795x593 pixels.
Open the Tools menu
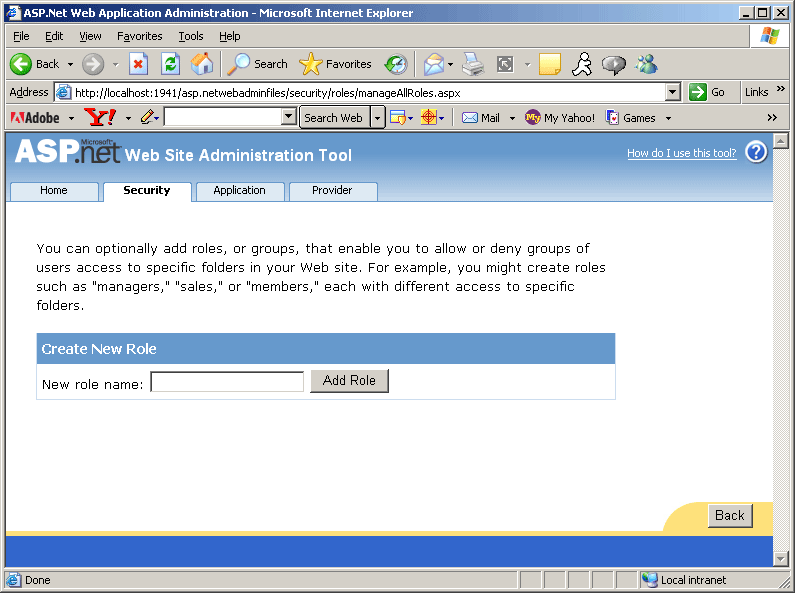coord(190,36)
